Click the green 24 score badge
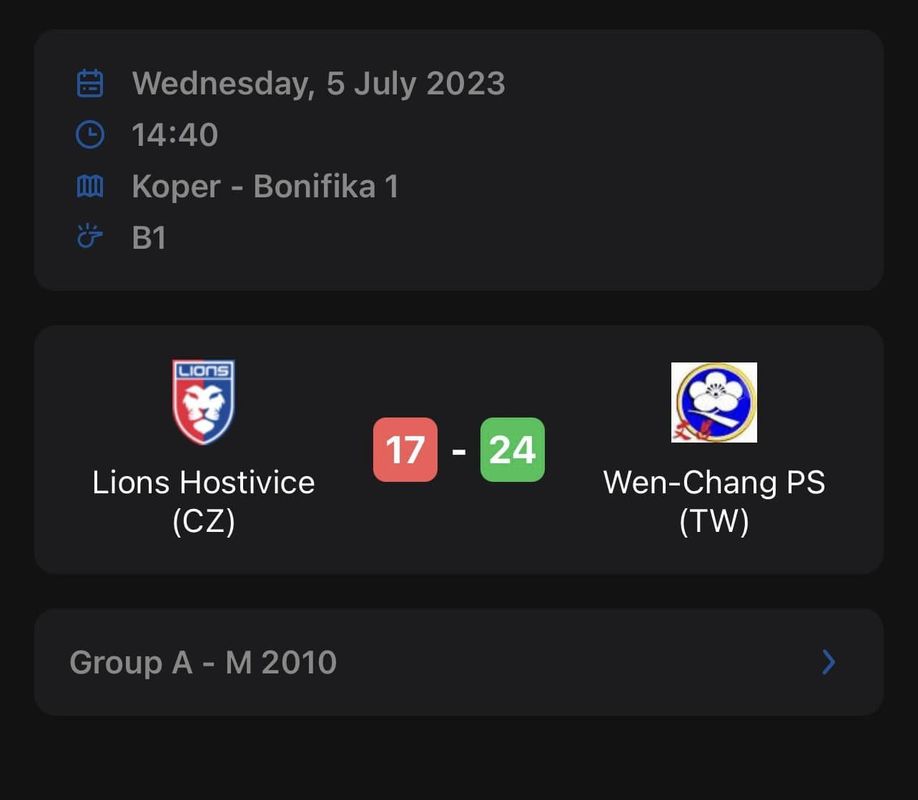The height and width of the screenshot is (800, 918). 512,450
